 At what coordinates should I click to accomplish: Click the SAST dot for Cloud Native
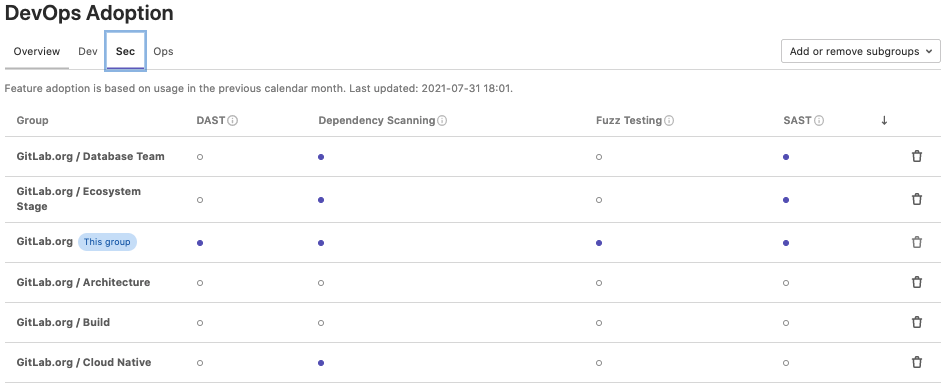786,363
